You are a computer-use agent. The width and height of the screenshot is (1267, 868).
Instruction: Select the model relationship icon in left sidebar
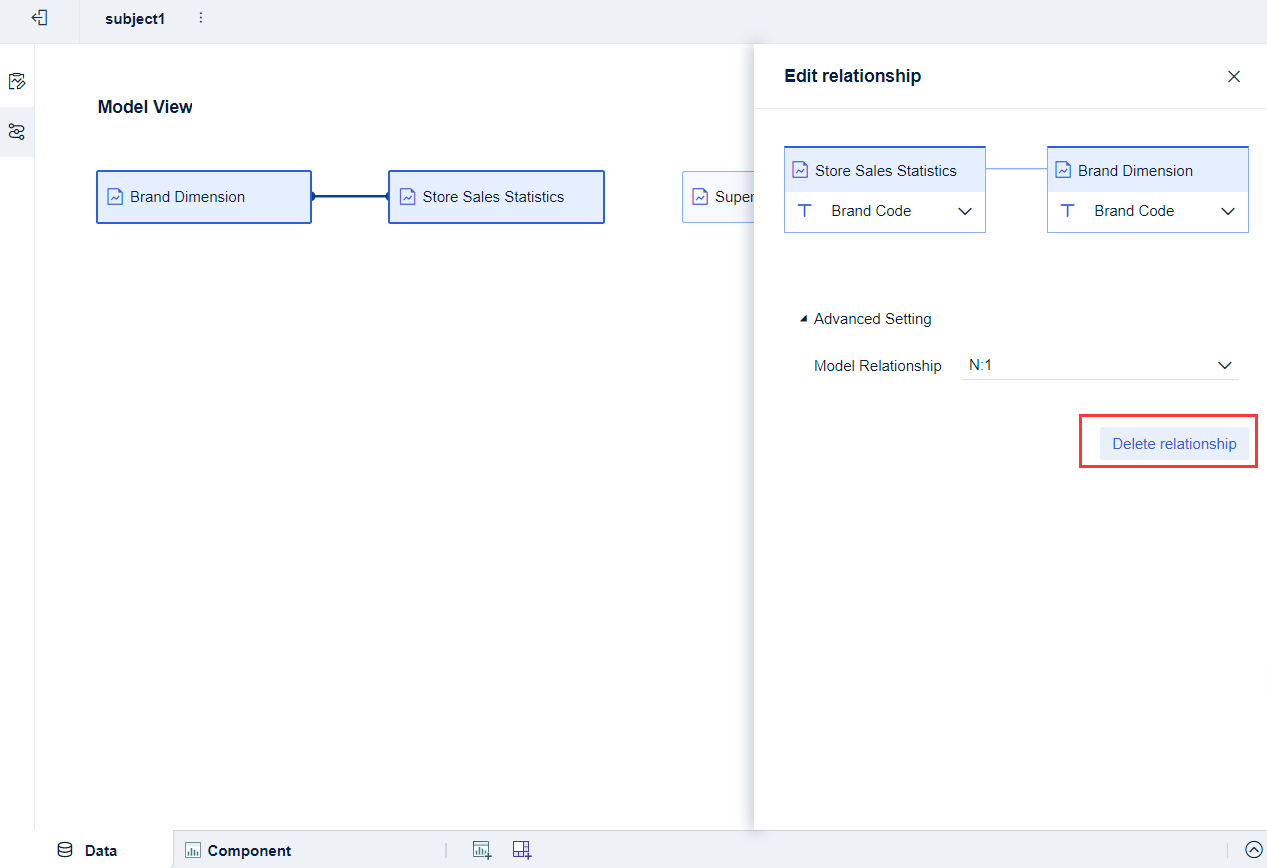coord(17,131)
